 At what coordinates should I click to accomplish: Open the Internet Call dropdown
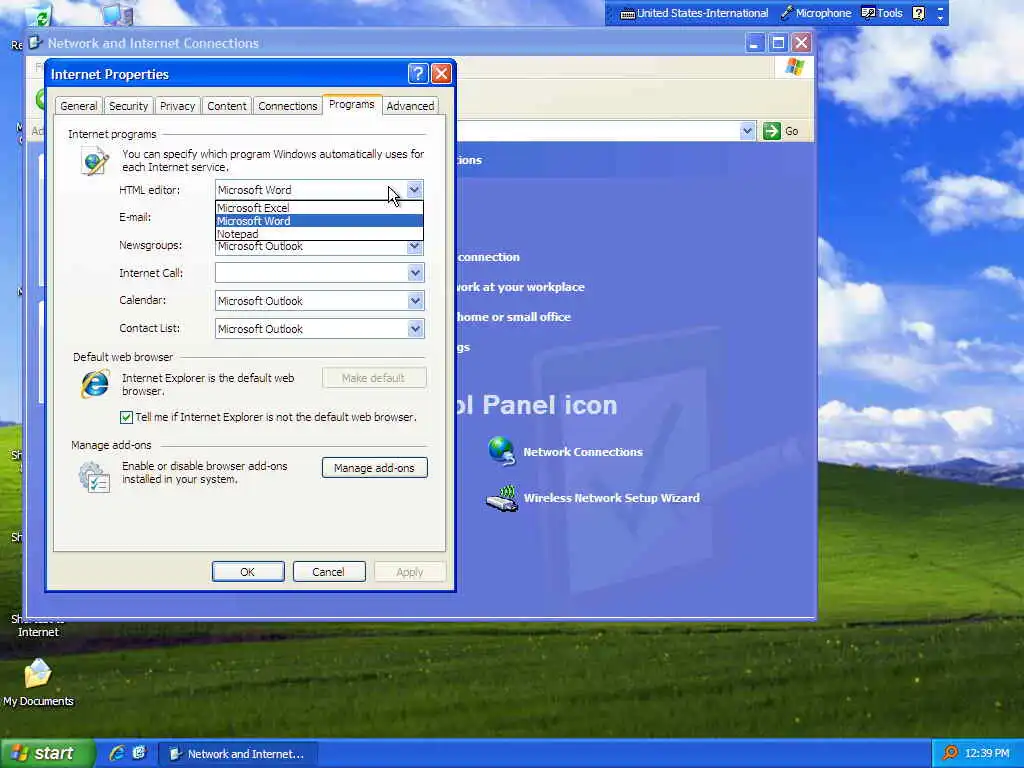415,273
